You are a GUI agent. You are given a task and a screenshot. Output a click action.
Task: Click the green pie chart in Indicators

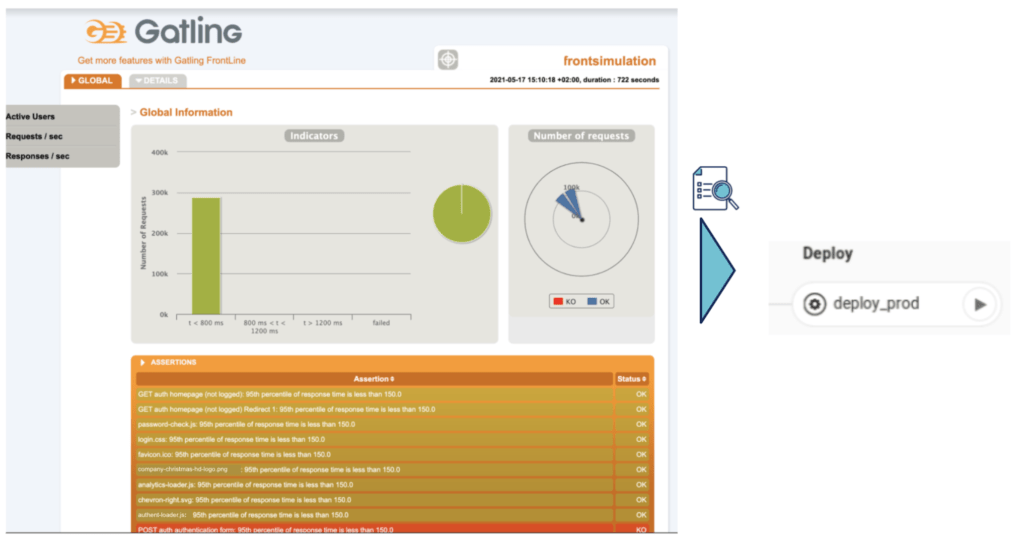click(462, 214)
